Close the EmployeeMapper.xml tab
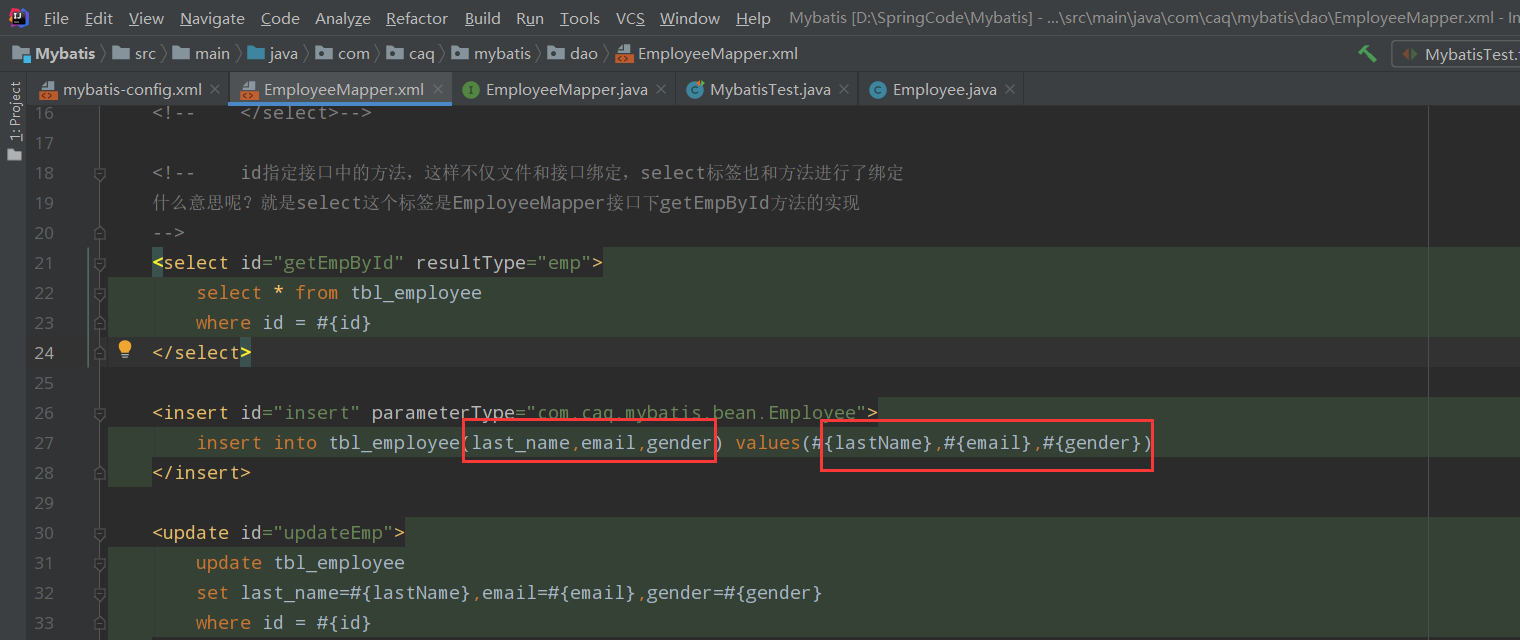Viewport: 1520px width, 640px height. tap(438, 89)
